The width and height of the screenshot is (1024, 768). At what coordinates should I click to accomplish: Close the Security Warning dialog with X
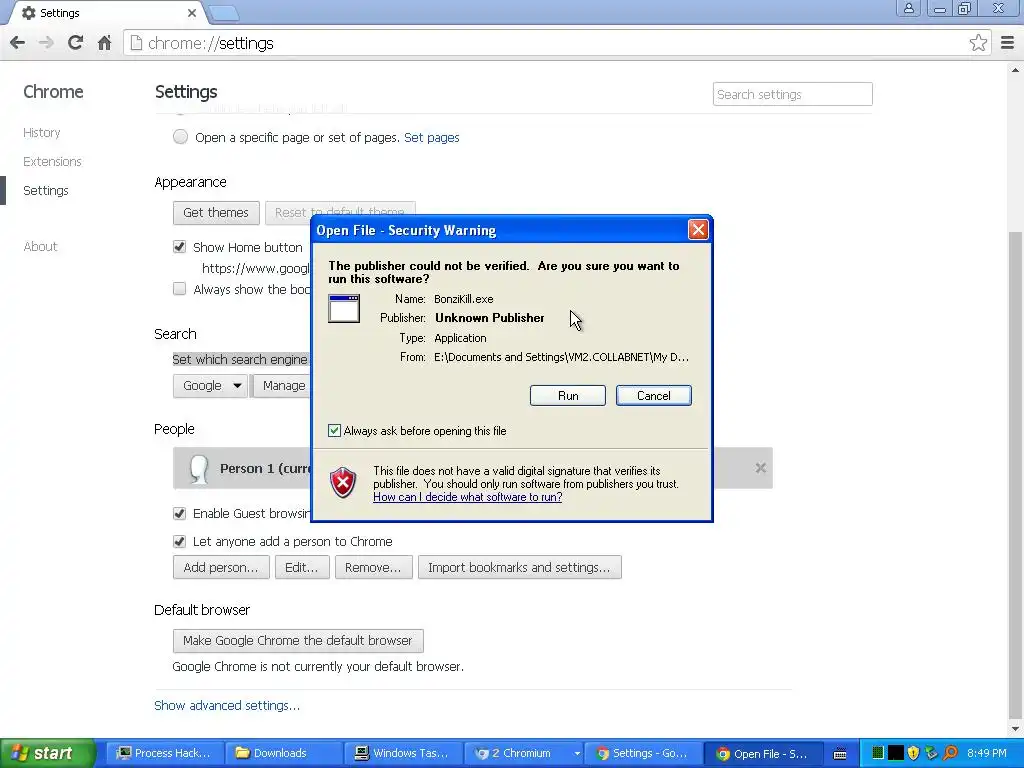[x=698, y=229]
